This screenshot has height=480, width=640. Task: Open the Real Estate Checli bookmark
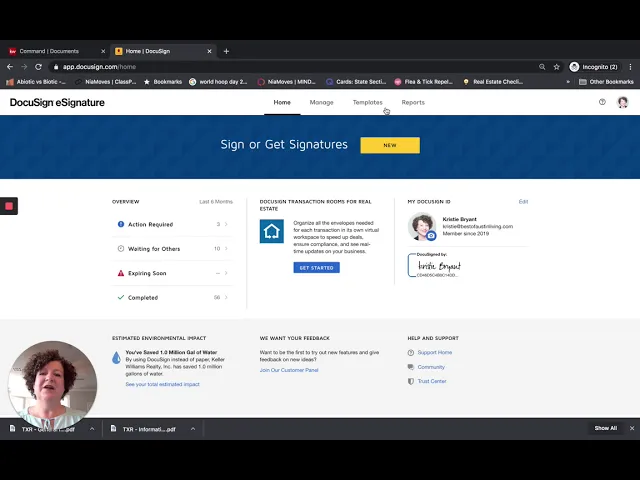[493, 82]
